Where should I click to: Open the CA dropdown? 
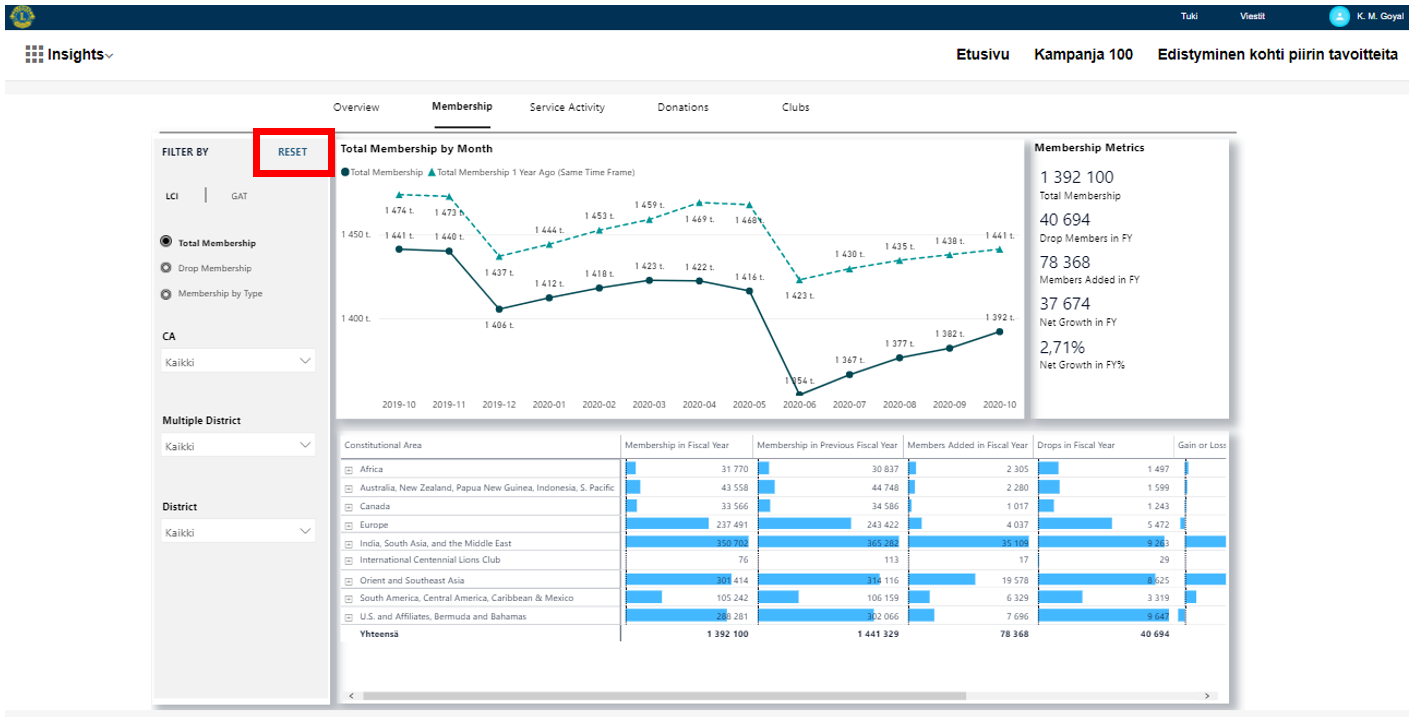(x=238, y=362)
